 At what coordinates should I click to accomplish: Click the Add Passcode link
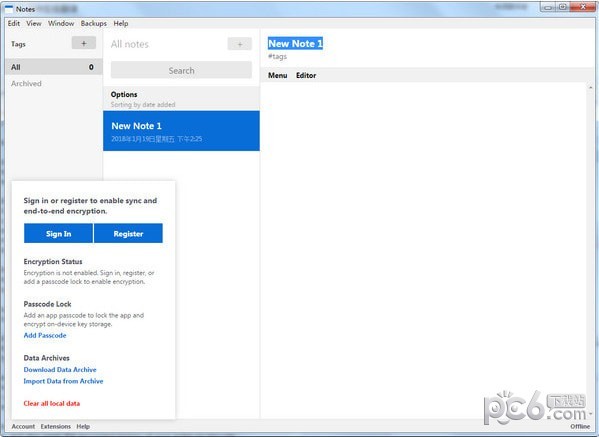pos(45,335)
